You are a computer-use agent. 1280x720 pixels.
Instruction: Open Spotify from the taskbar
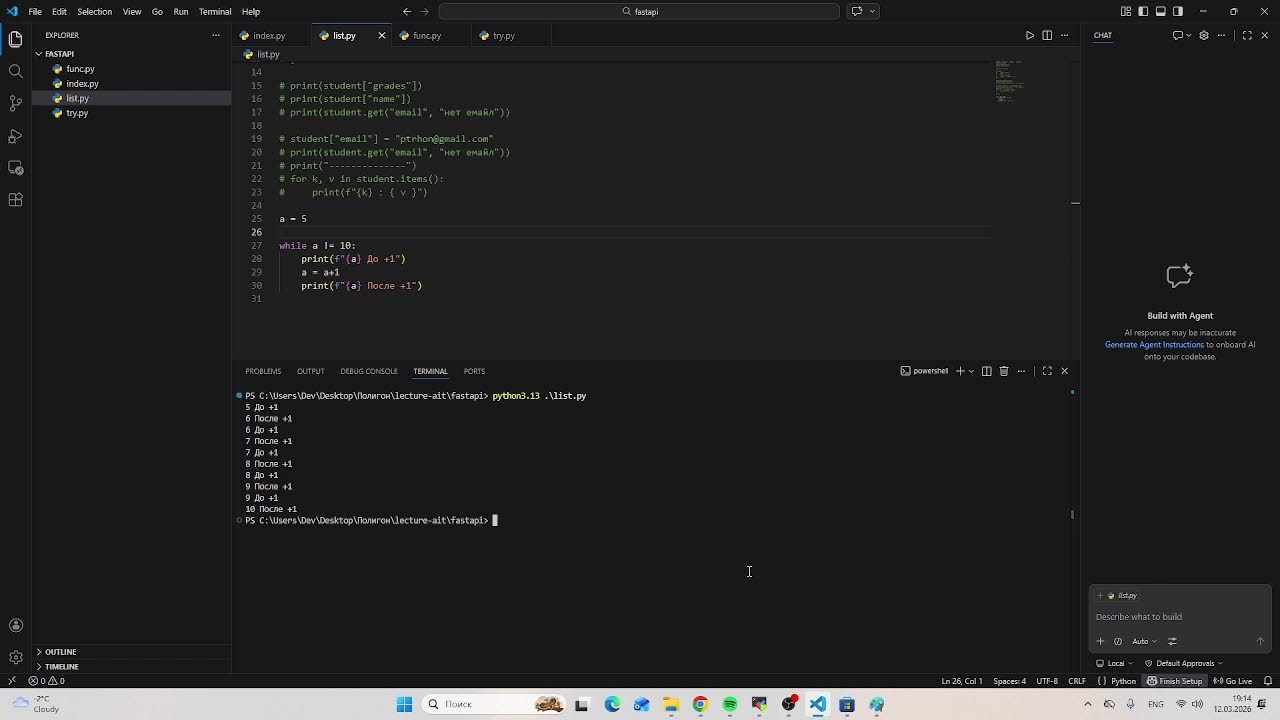730,704
